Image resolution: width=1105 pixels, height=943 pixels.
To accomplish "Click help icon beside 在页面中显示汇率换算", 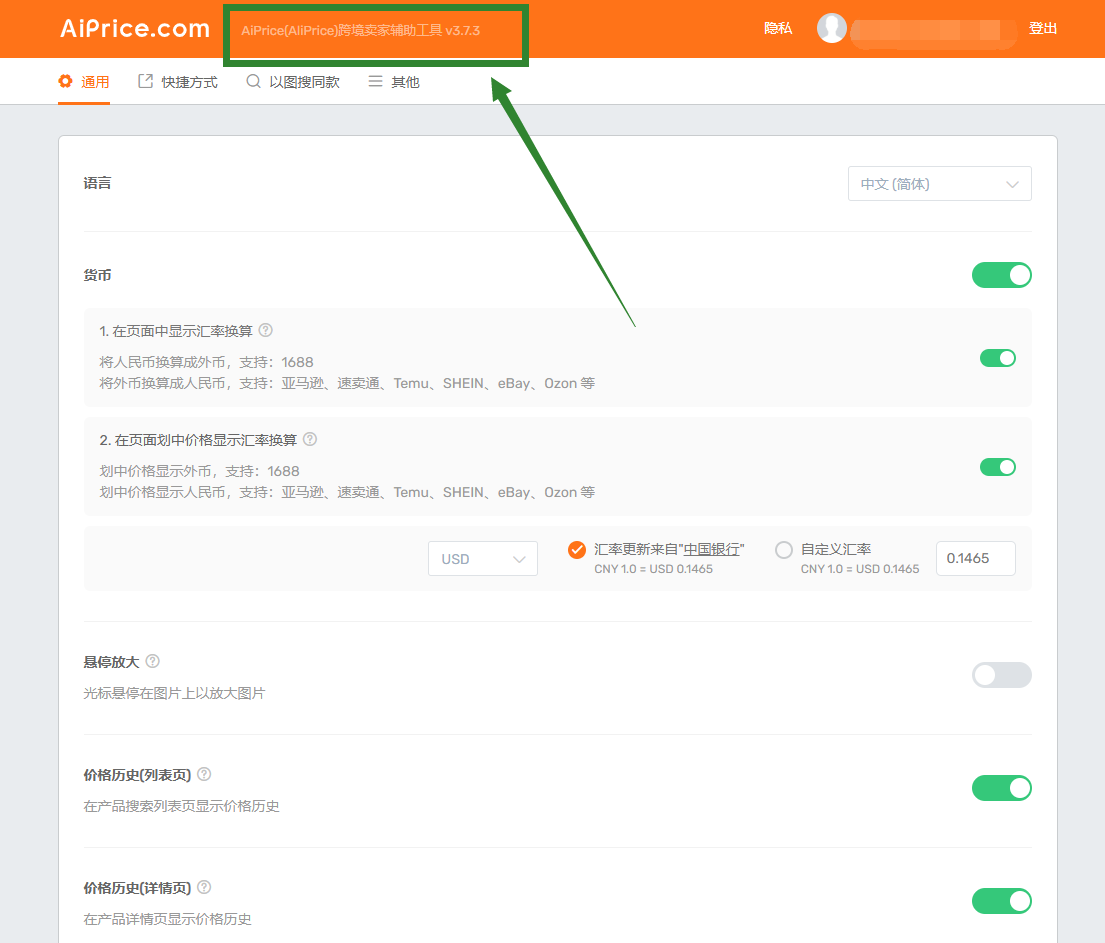I will [x=266, y=330].
